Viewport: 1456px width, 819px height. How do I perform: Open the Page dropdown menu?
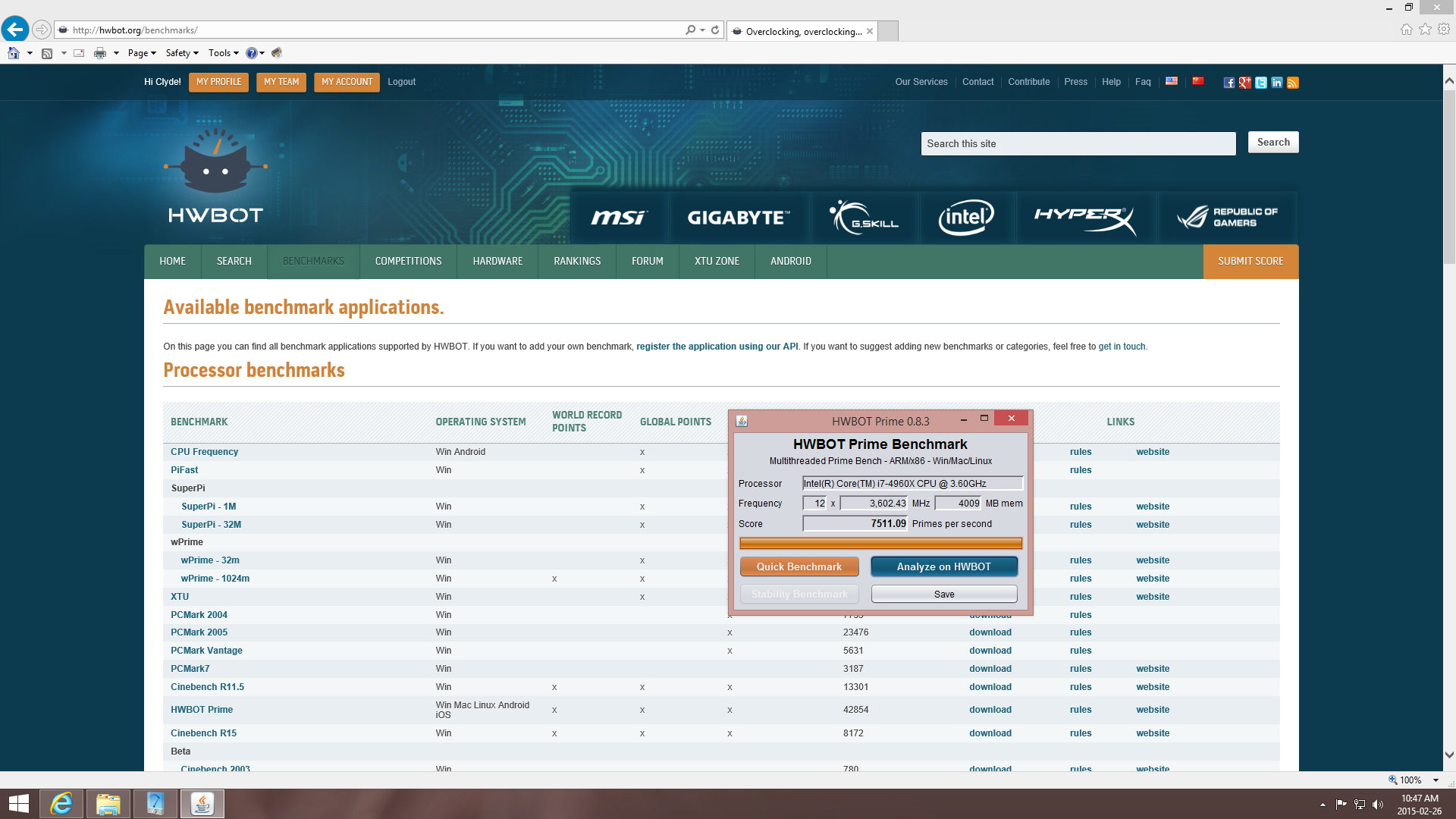142,53
